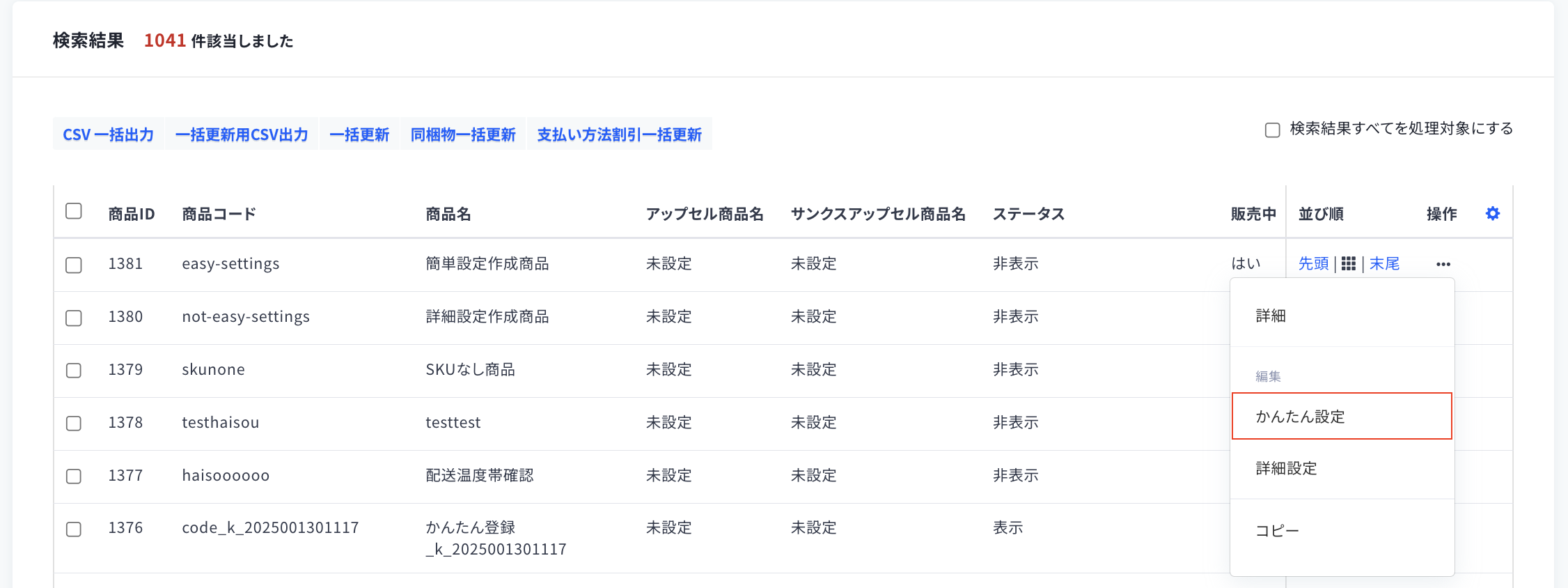Viewport: 1568px width, 588px height.
Task: Click product name 簡単設定作成商品
Action: point(487,263)
